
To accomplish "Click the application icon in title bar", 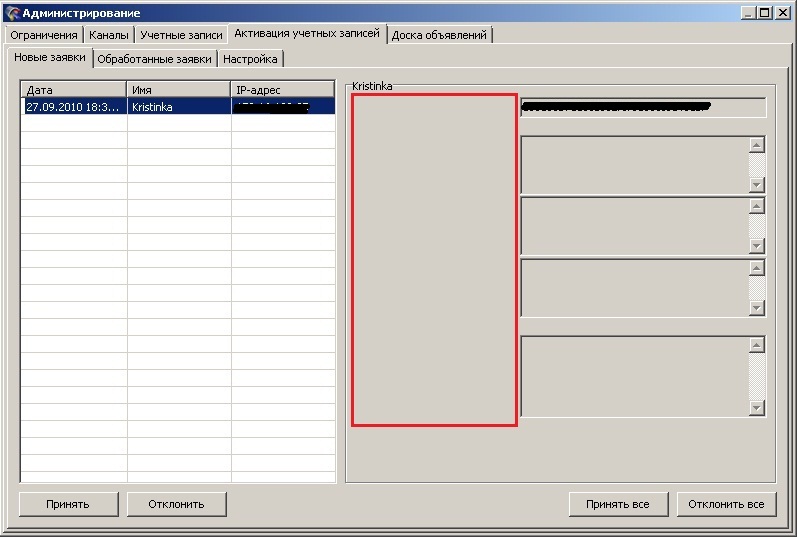I will click(x=12, y=13).
